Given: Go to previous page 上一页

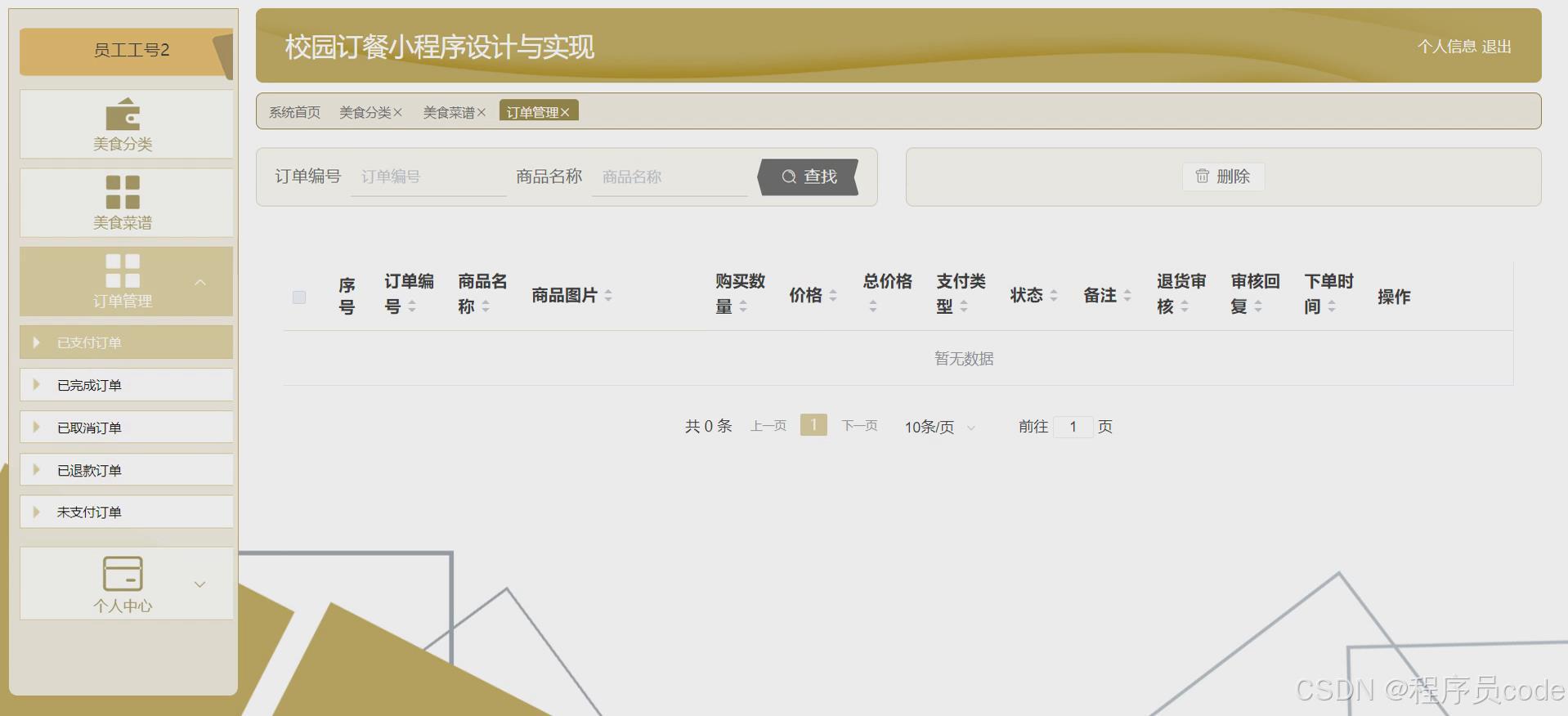Looking at the screenshot, I should click(768, 426).
